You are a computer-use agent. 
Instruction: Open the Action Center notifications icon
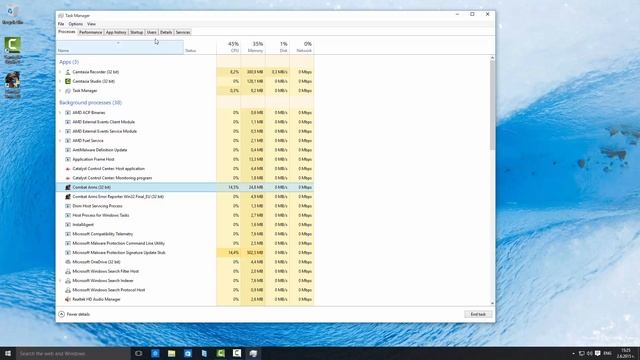click(598, 353)
